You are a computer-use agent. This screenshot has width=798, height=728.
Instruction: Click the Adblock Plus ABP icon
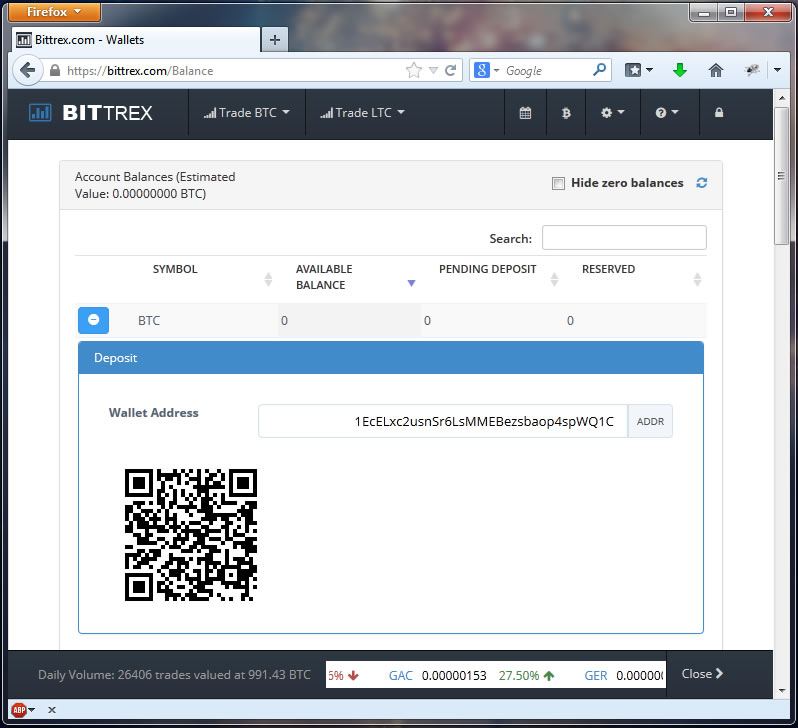pos(19,710)
